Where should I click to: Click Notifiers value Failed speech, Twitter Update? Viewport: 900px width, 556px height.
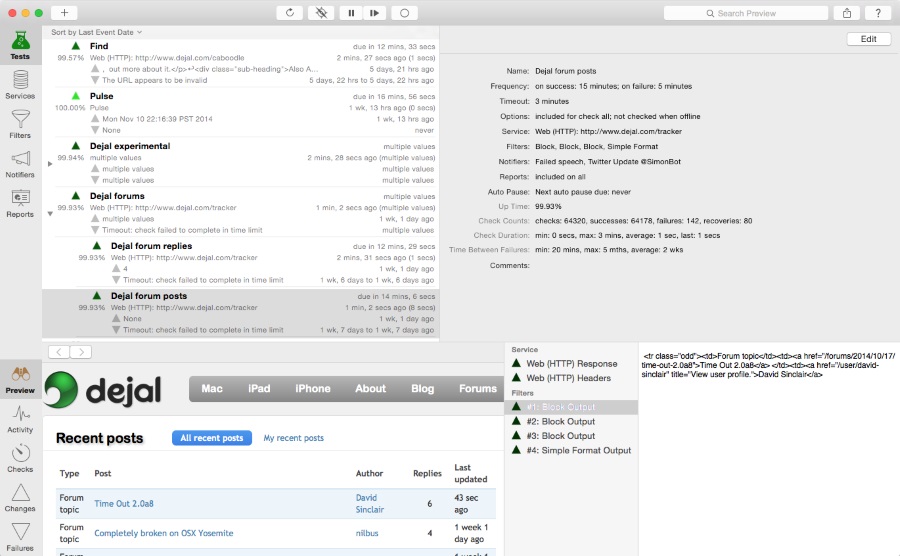608,162
